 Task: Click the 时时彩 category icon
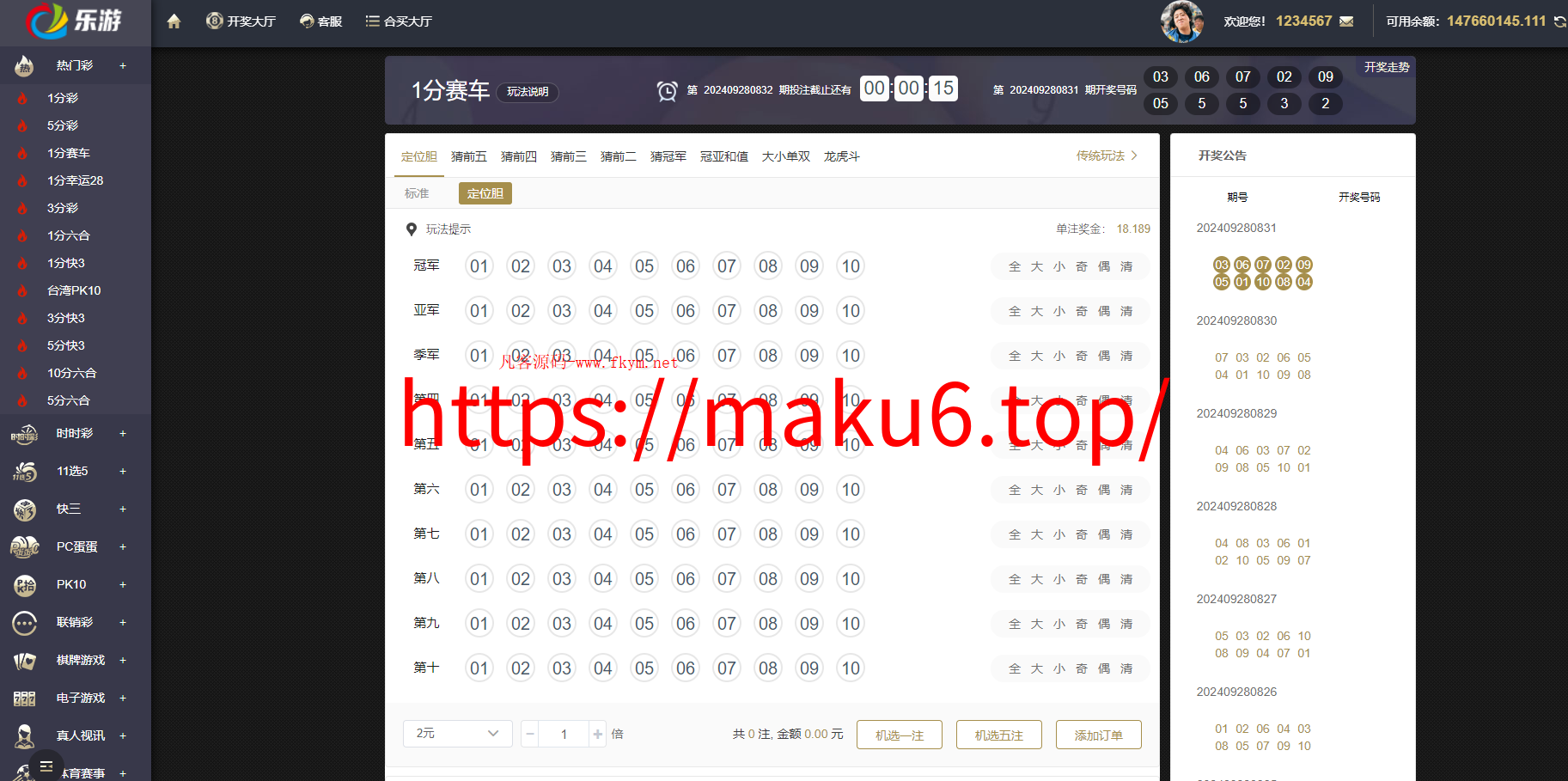[24, 434]
